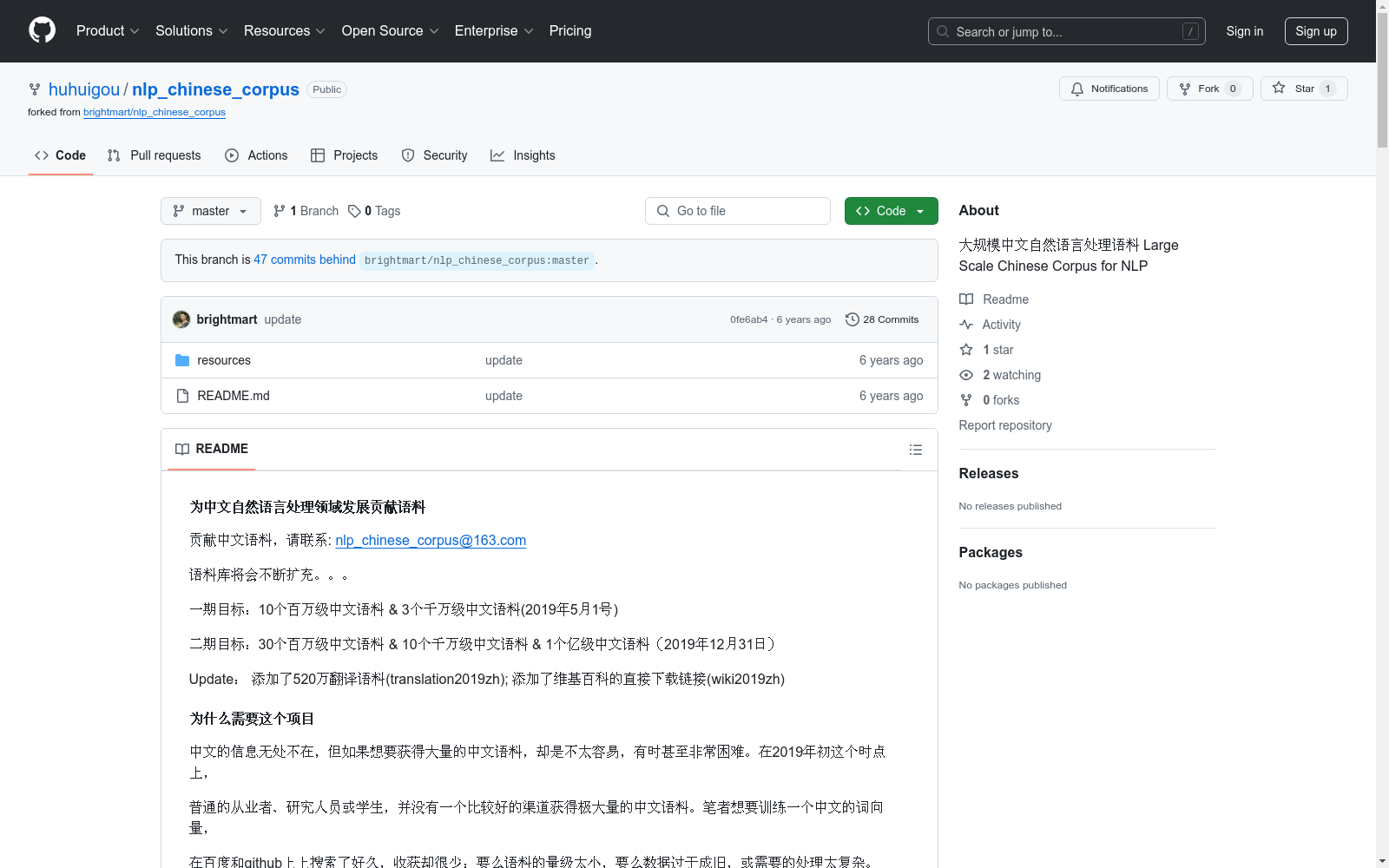Click the Sign up button
1389x868 pixels.
coord(1315,31)
